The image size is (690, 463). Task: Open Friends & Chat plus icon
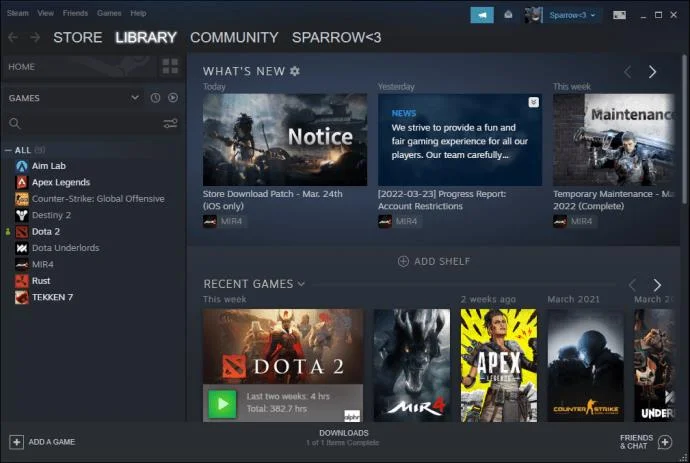665,442
